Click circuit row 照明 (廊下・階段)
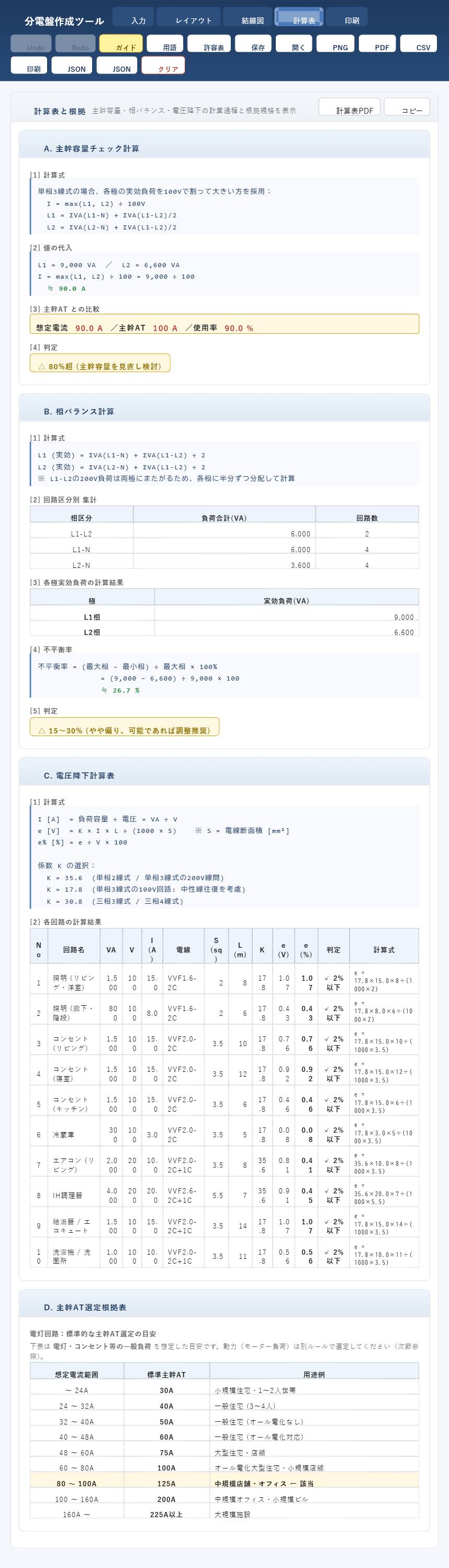This screenshot has width=449, height=1568. pyautogui.click(x=224, y=1010)
